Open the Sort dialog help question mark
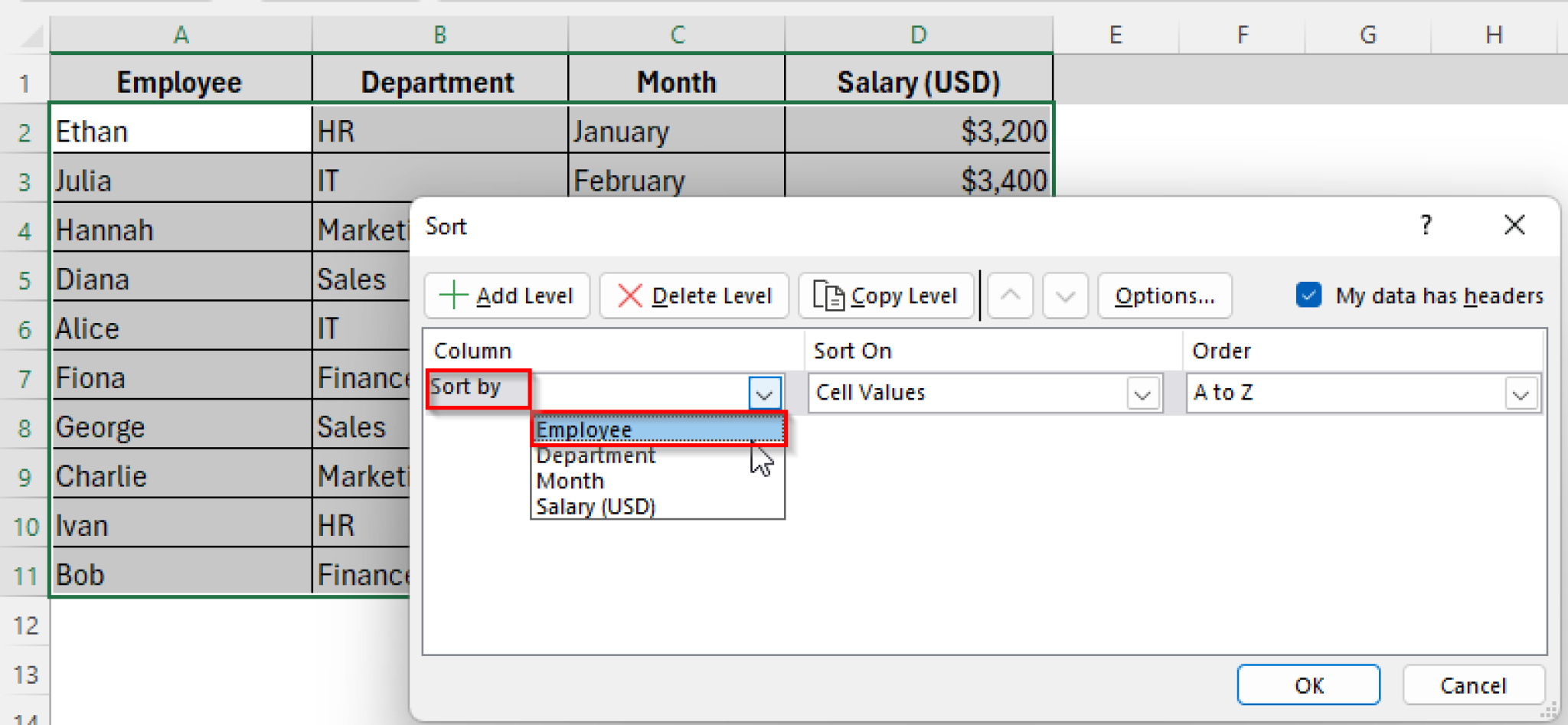 click(x=1426, y=225)
